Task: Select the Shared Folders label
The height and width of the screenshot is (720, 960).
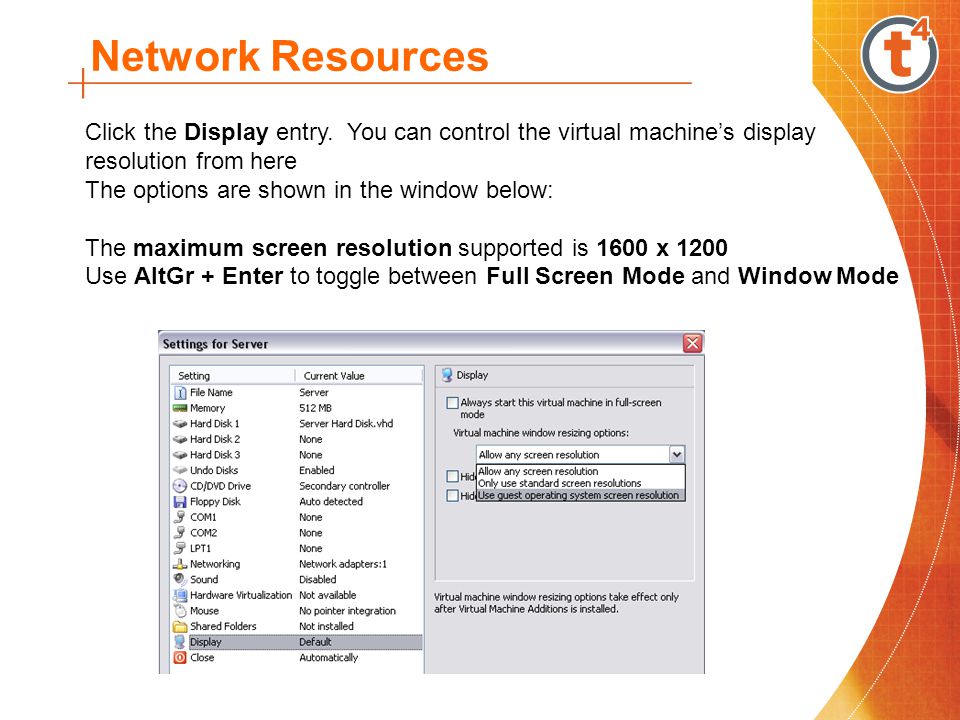Action: tap(223, 626)
